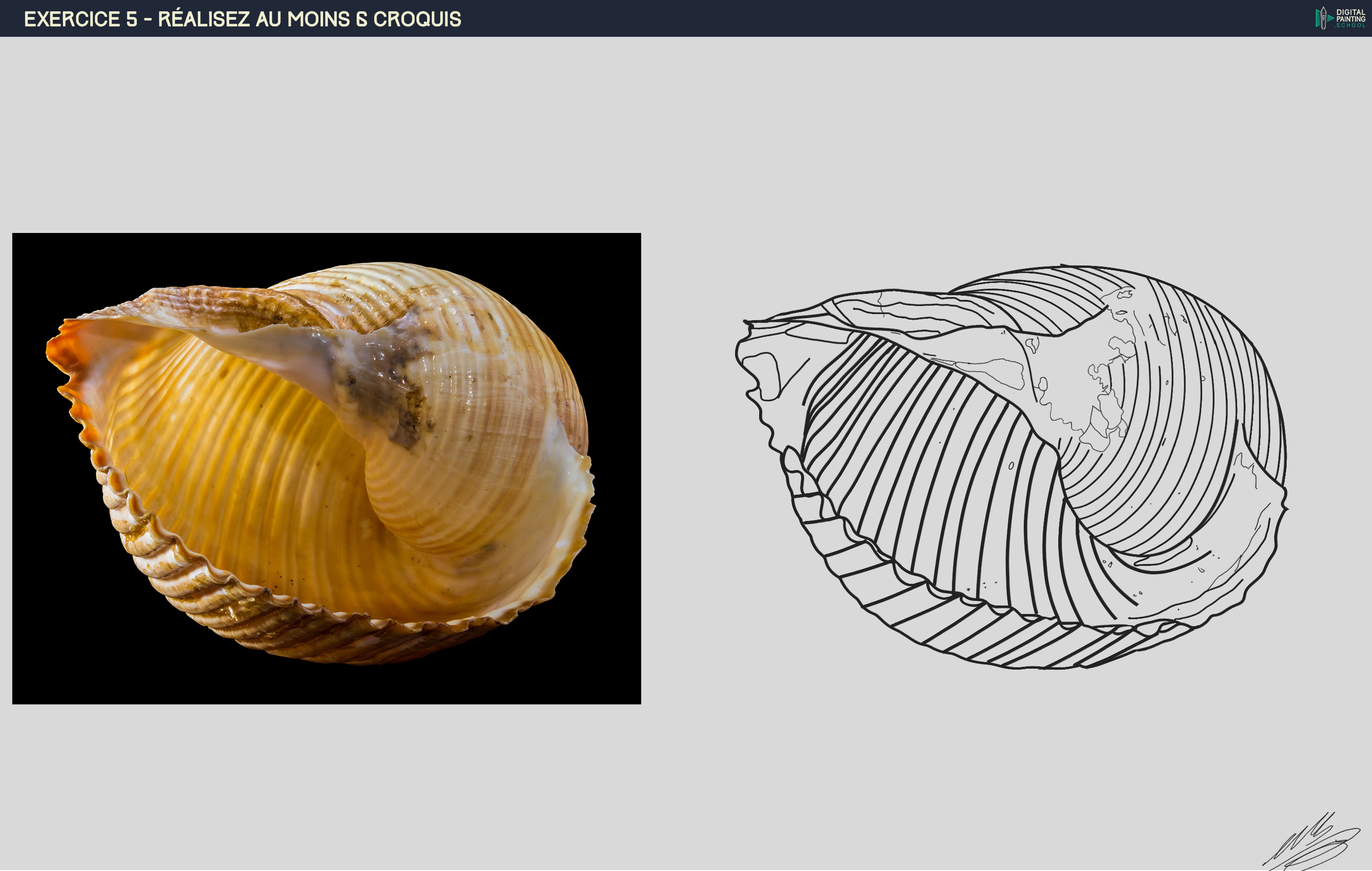This screenshot has width=1372, height=871.
Task: Click the shell line-art sketch
Action: [x=1012, y=467]
